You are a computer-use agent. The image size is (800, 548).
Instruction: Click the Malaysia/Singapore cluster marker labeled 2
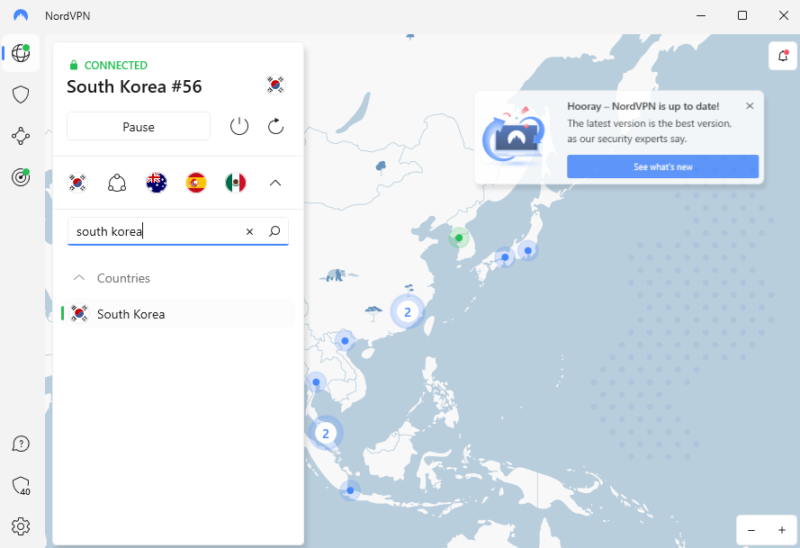click(x=326, y=434)
